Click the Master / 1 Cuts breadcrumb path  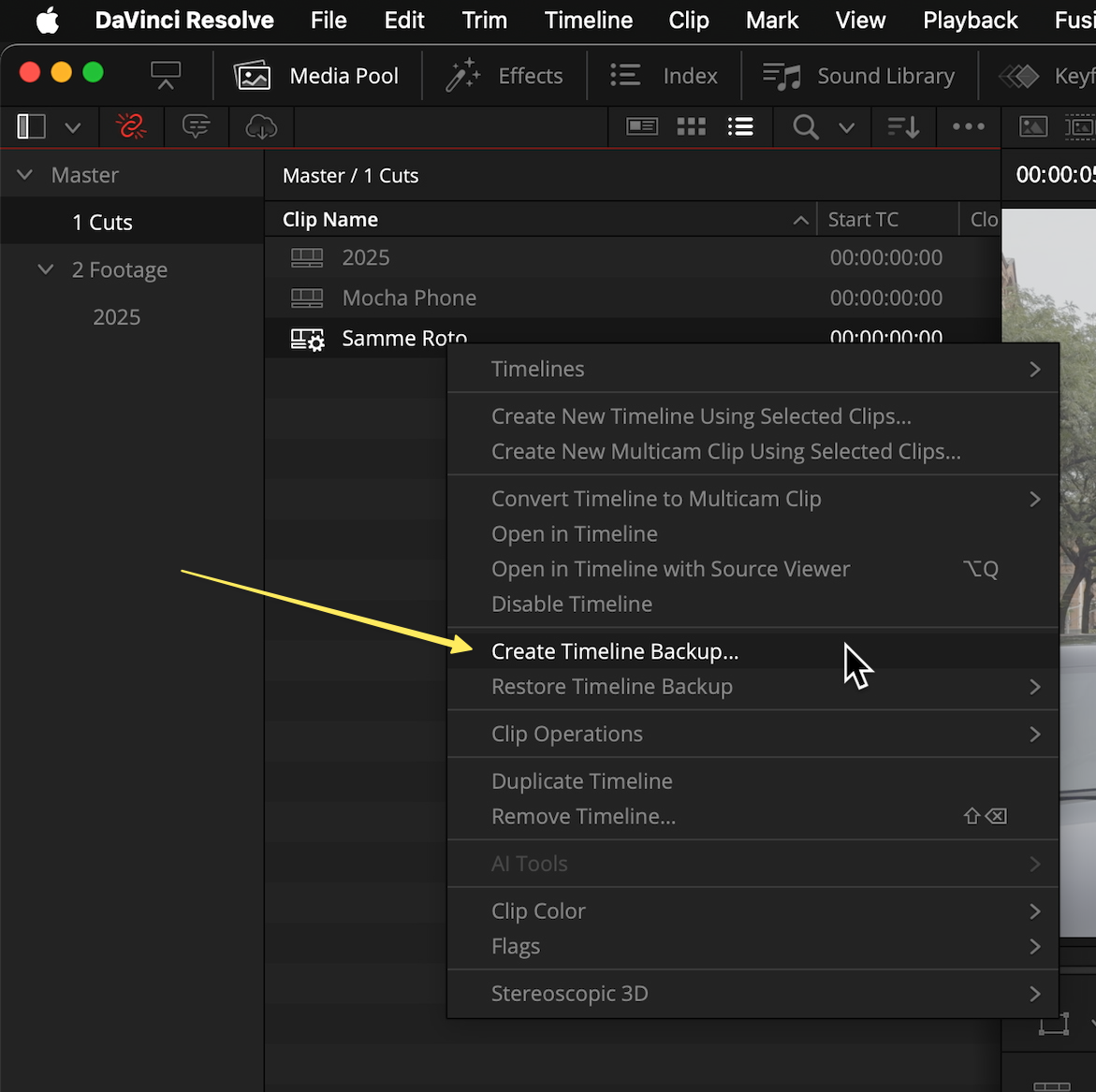pos(350,175)
